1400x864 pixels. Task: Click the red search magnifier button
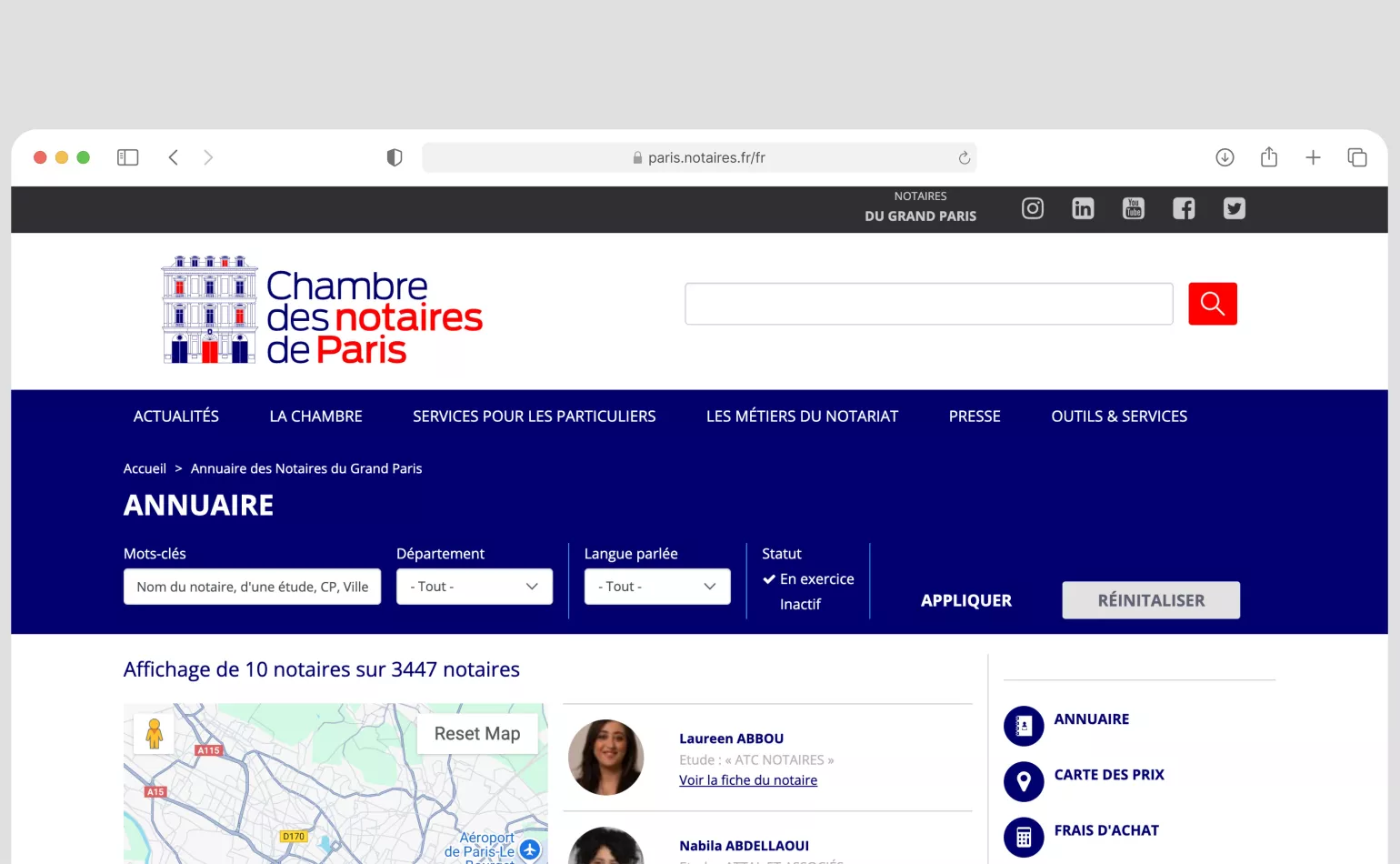(1212, 304)
